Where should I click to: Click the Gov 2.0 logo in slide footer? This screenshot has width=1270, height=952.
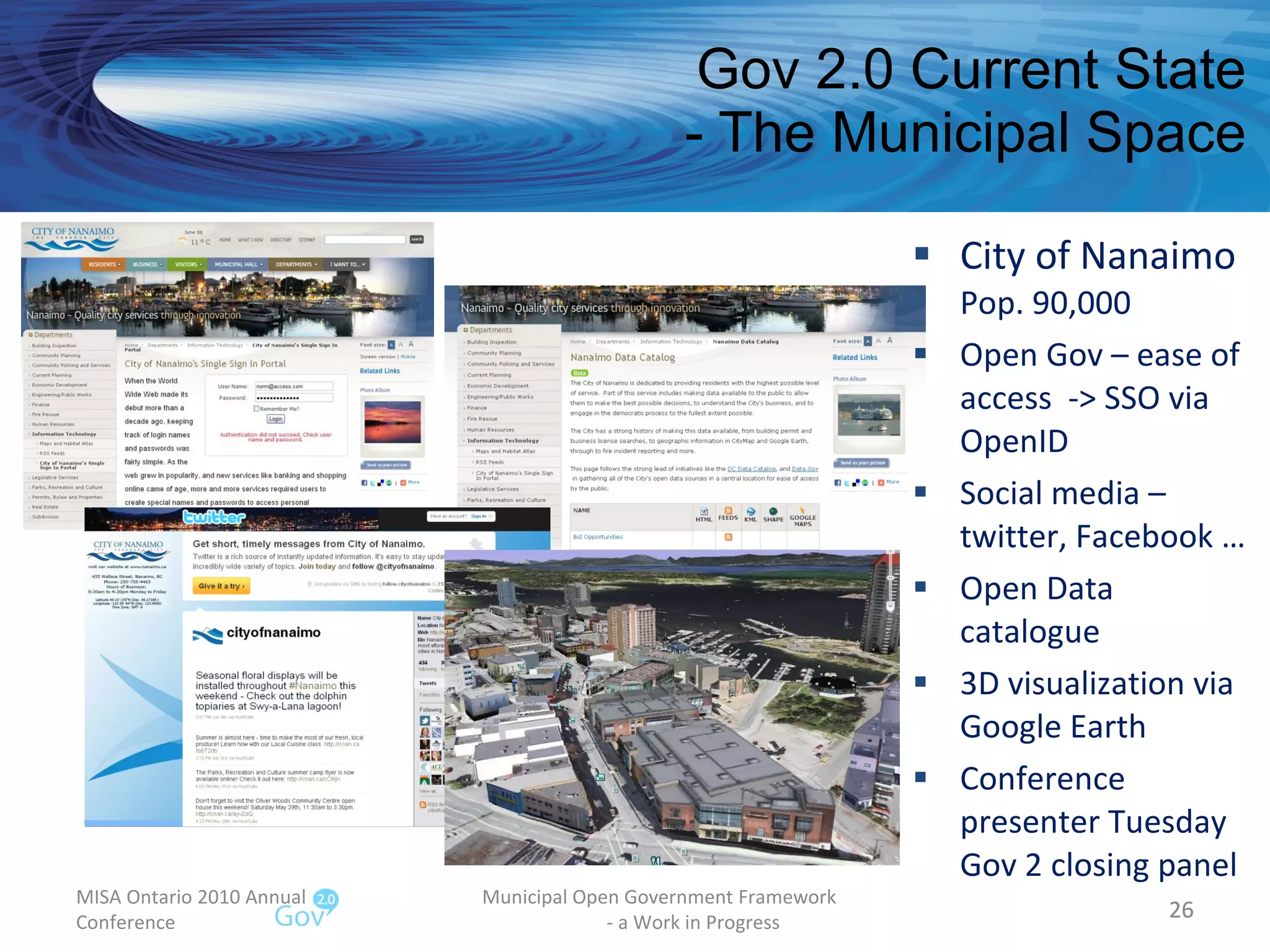(x=307, y=909)
